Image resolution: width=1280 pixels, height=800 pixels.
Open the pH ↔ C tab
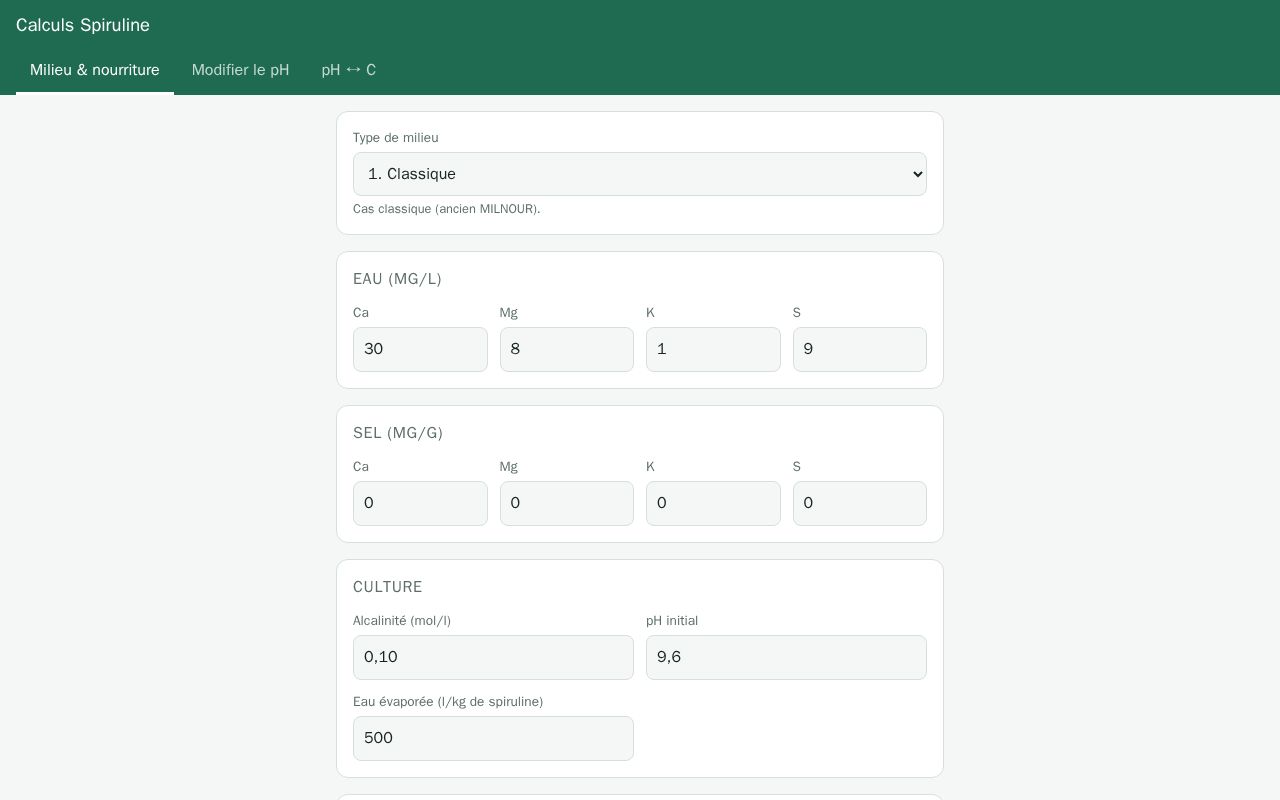point(349,70)
